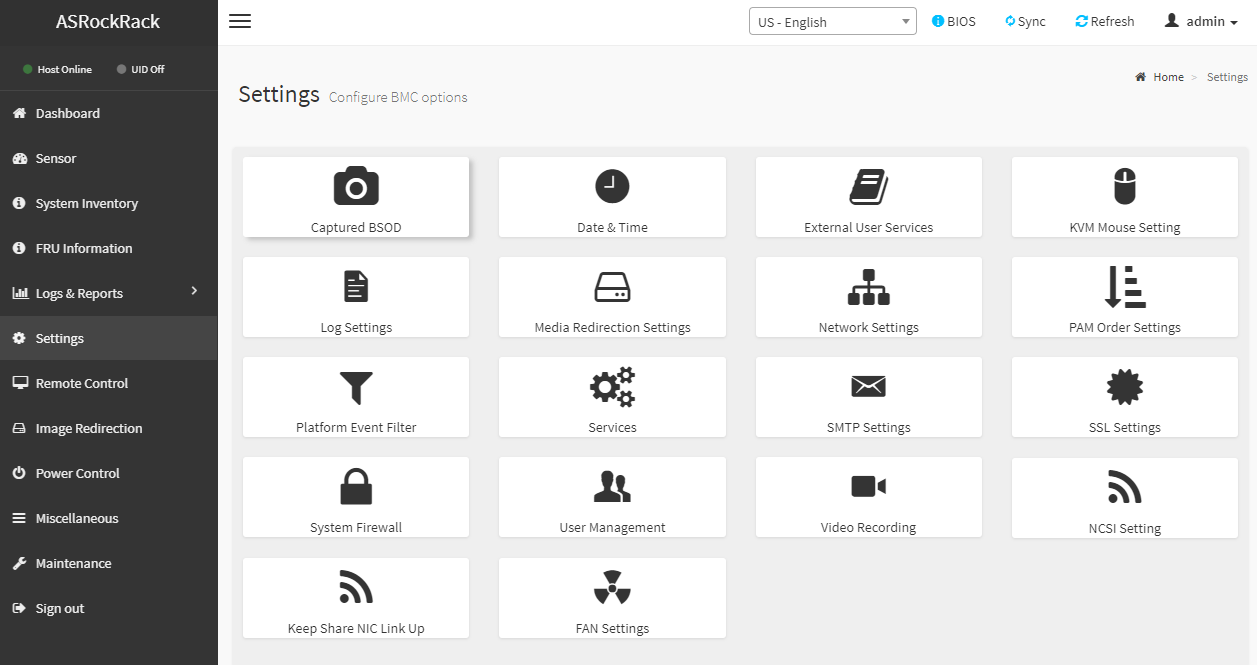The width and height of the screenshot is (1257, 665).
Task: Open SSL Settings certificate icon
Action: [x=1125, y=387]
